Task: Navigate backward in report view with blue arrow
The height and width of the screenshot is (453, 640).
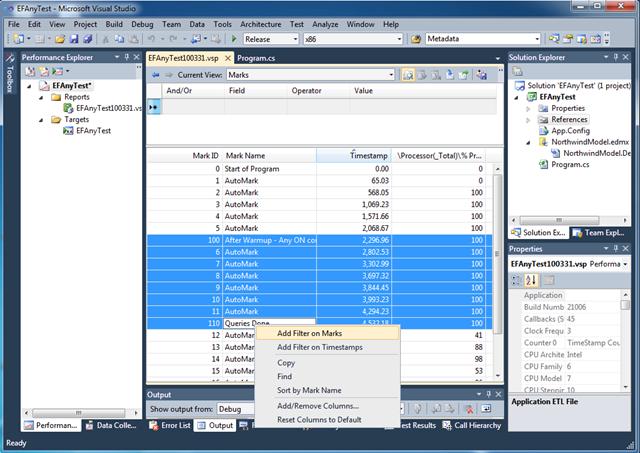Action: 156,75
